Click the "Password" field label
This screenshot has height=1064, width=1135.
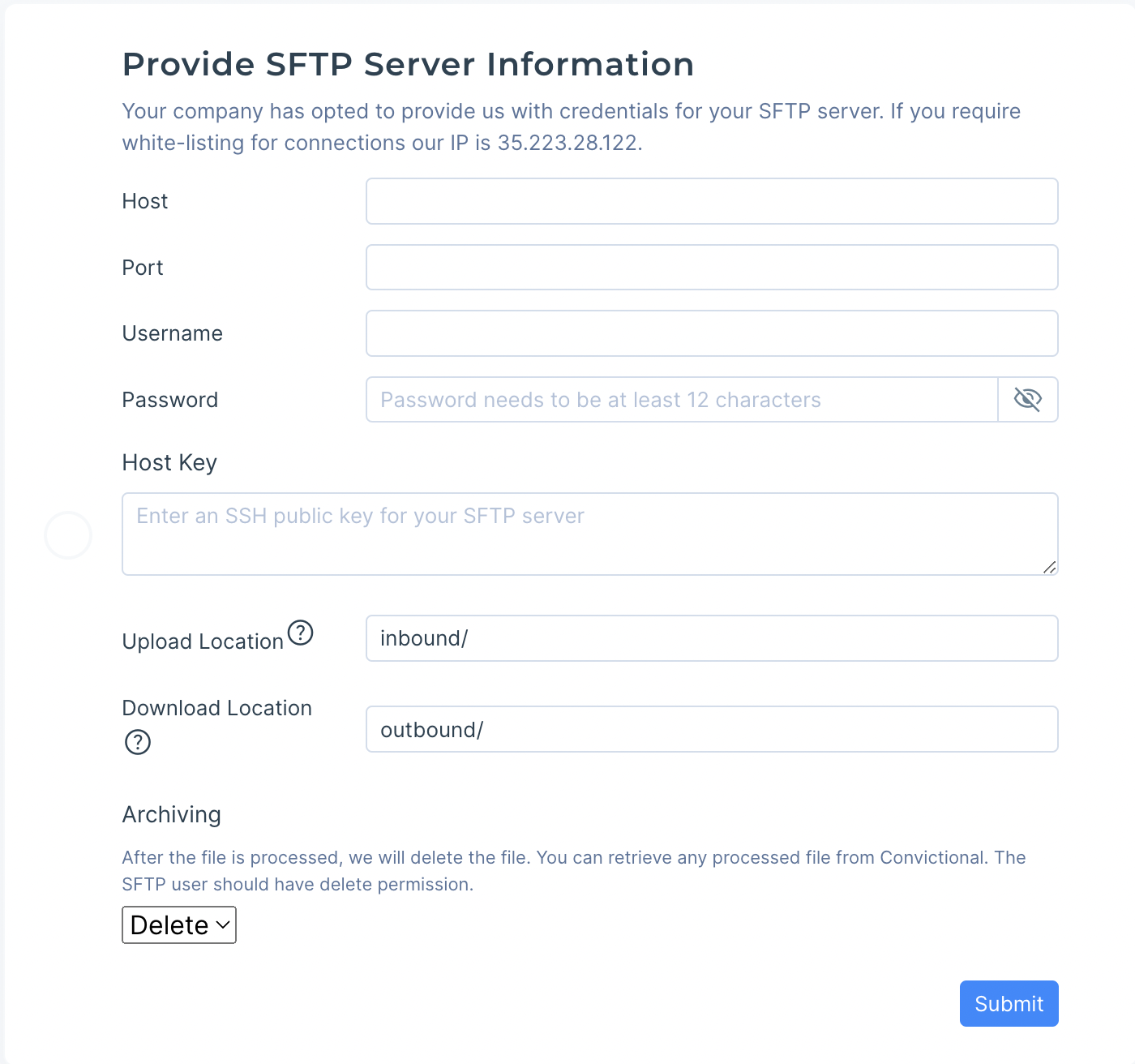point(169,400)
